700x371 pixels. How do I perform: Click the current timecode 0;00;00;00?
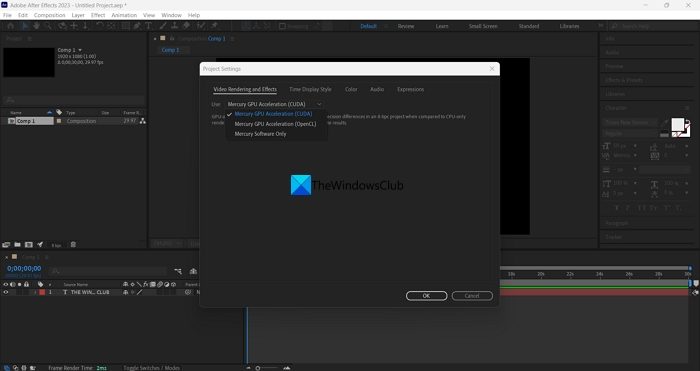pyautogui.click(x=24, y=268)
